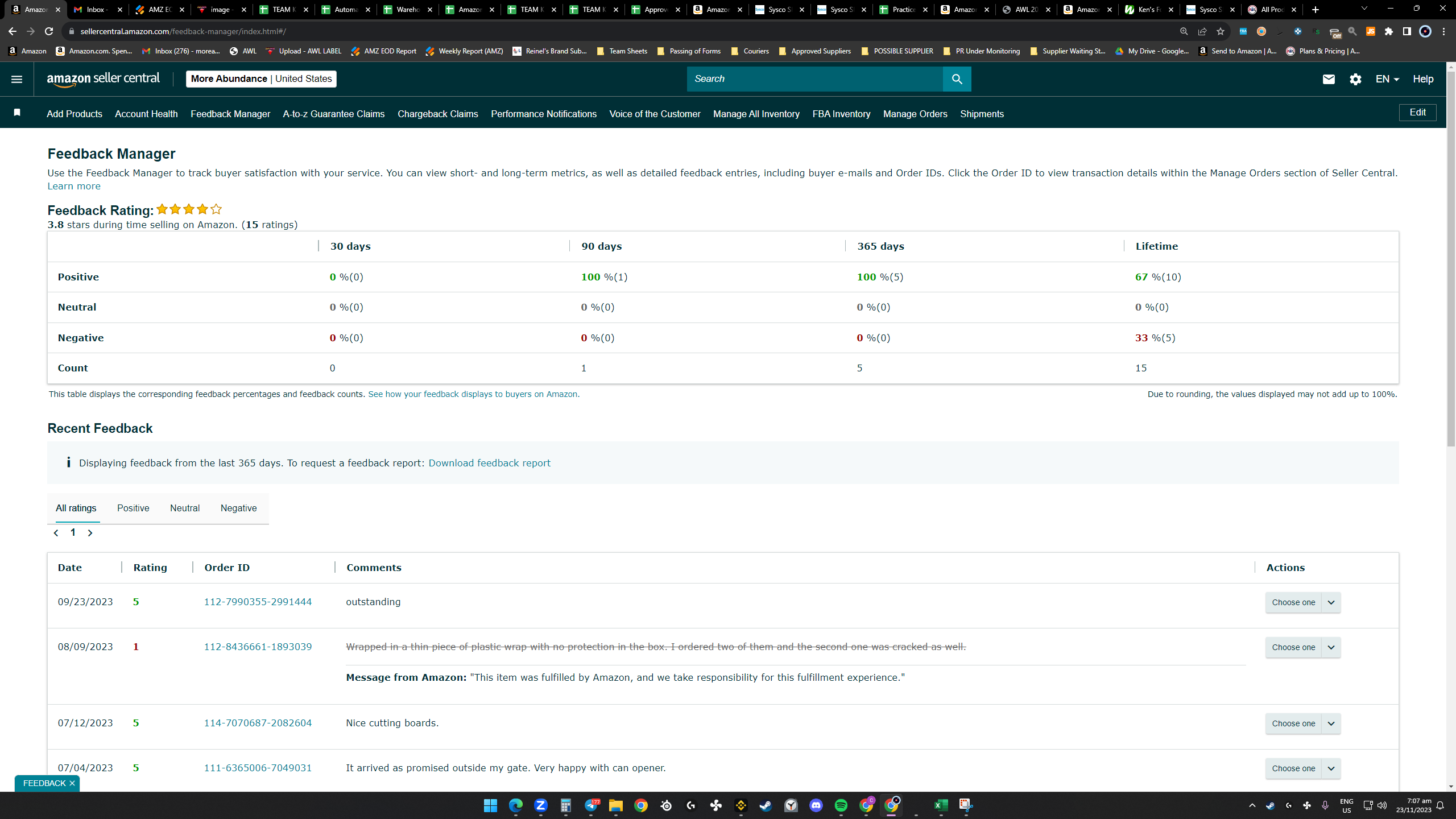This screenshot has width=1456, height=819.
Task: Open the orange JS extension icon
Action: pyautogui.click(x=1371, y=31)
